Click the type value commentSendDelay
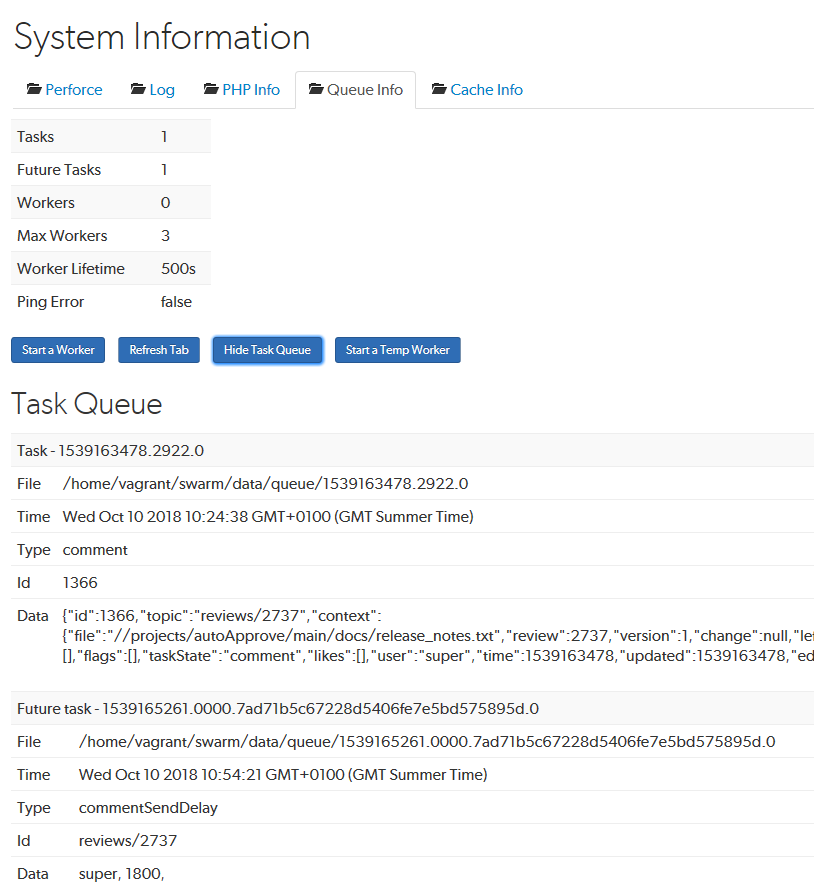 (148, 808)
